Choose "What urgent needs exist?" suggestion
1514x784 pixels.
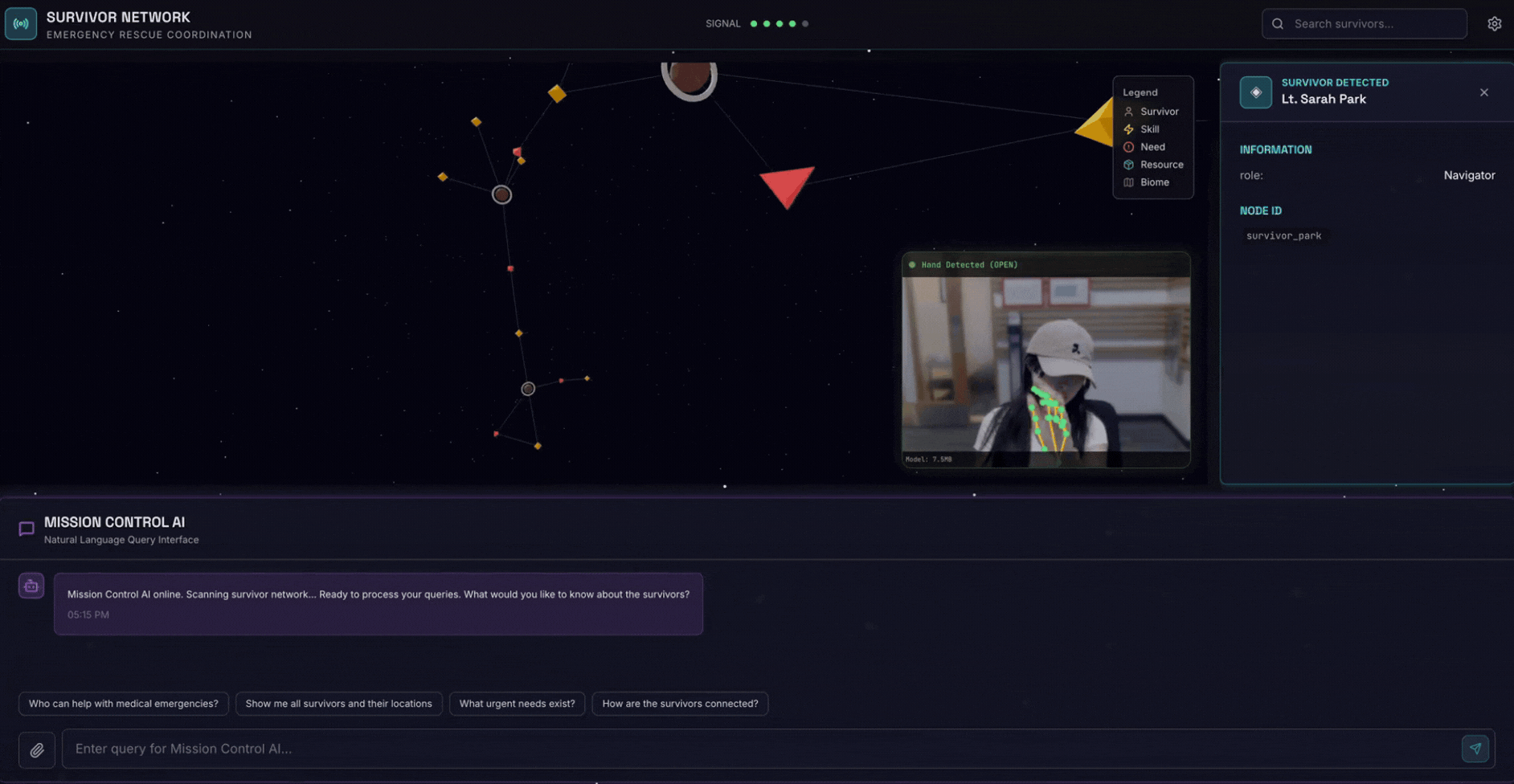pos(517,704)
